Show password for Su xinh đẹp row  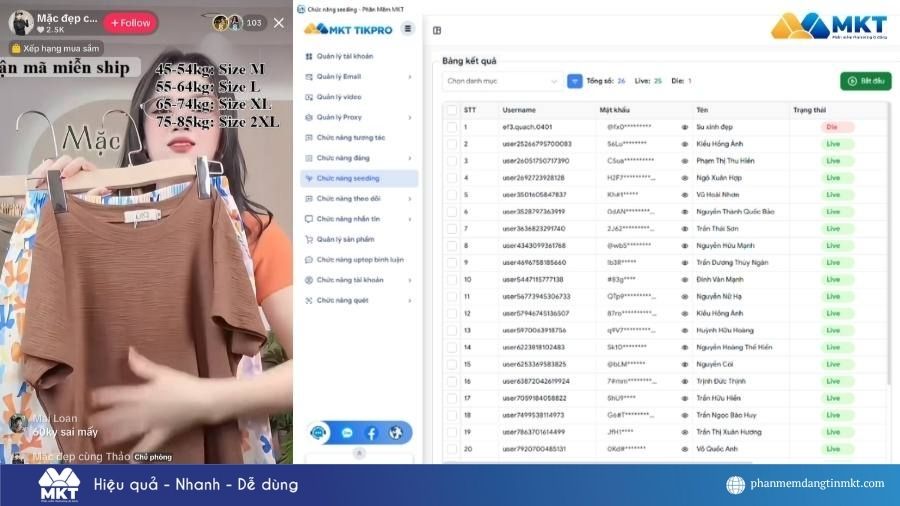(684, 127)
